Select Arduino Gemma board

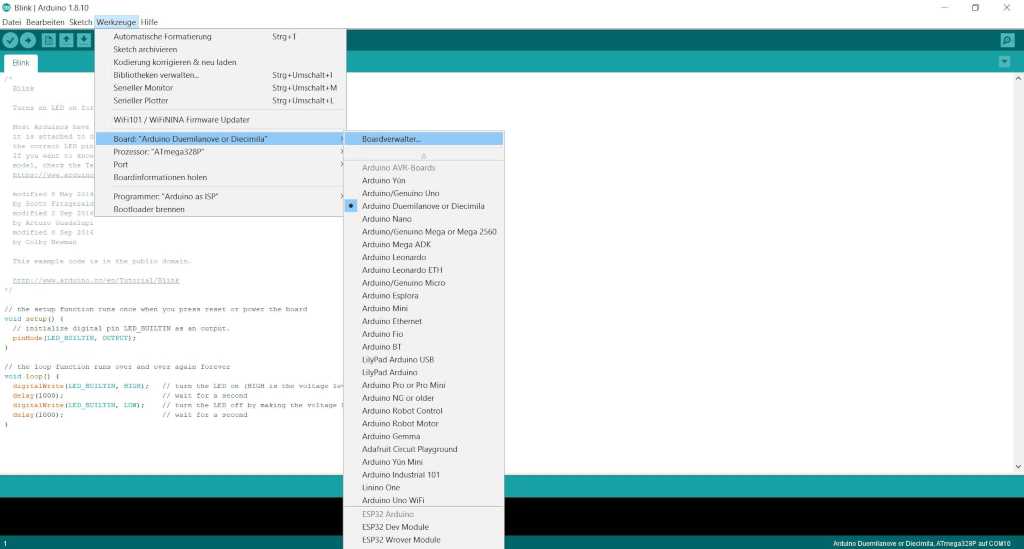(424, 437)
